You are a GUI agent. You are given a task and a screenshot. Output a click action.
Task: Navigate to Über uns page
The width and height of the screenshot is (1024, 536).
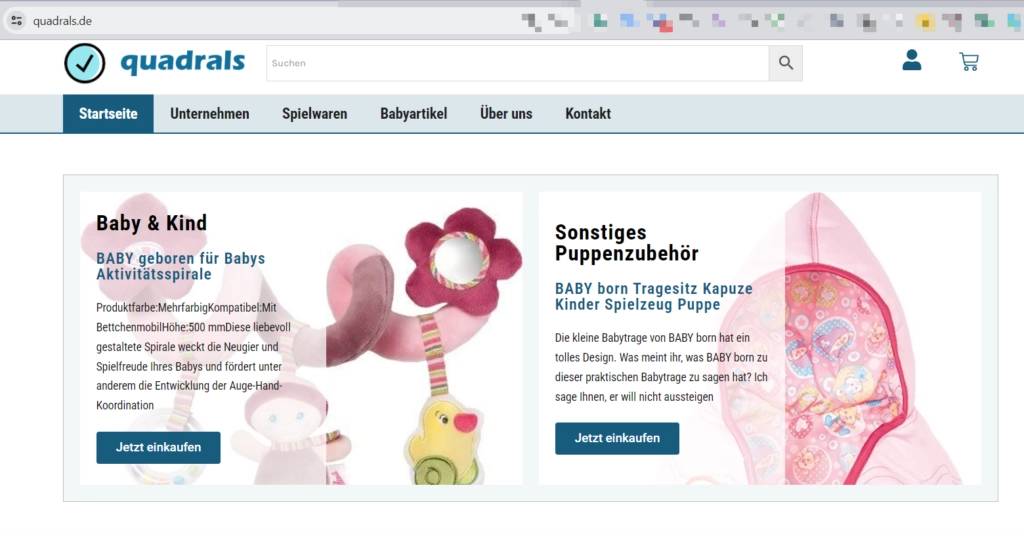click(506, 114)
